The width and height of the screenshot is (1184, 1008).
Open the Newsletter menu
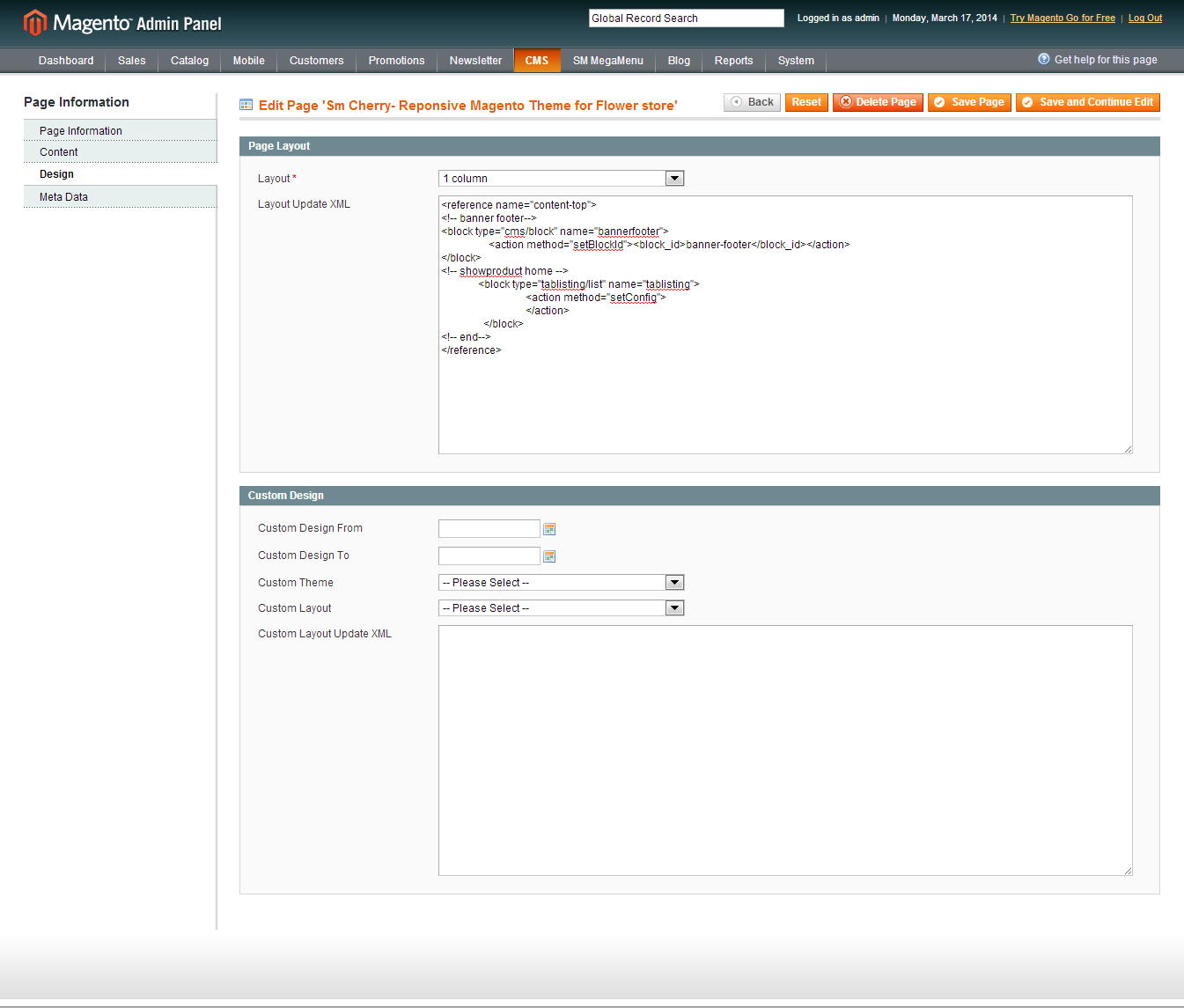click(476, 61)
